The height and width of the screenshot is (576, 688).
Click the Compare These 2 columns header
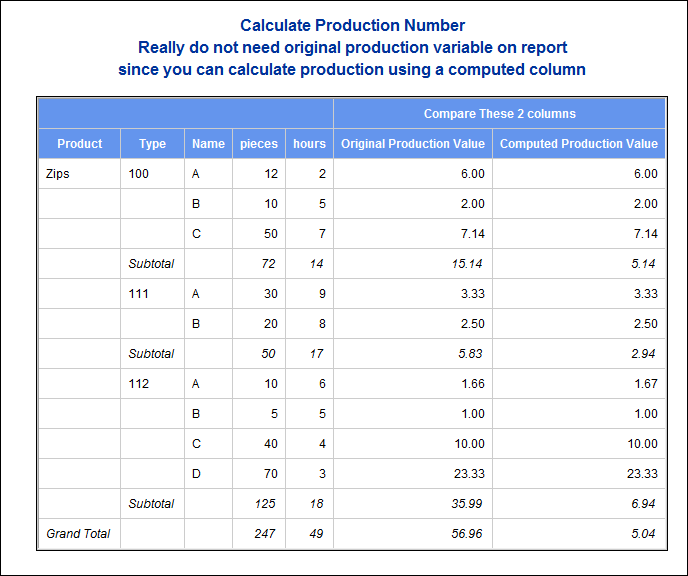click(x=499, y=114)
